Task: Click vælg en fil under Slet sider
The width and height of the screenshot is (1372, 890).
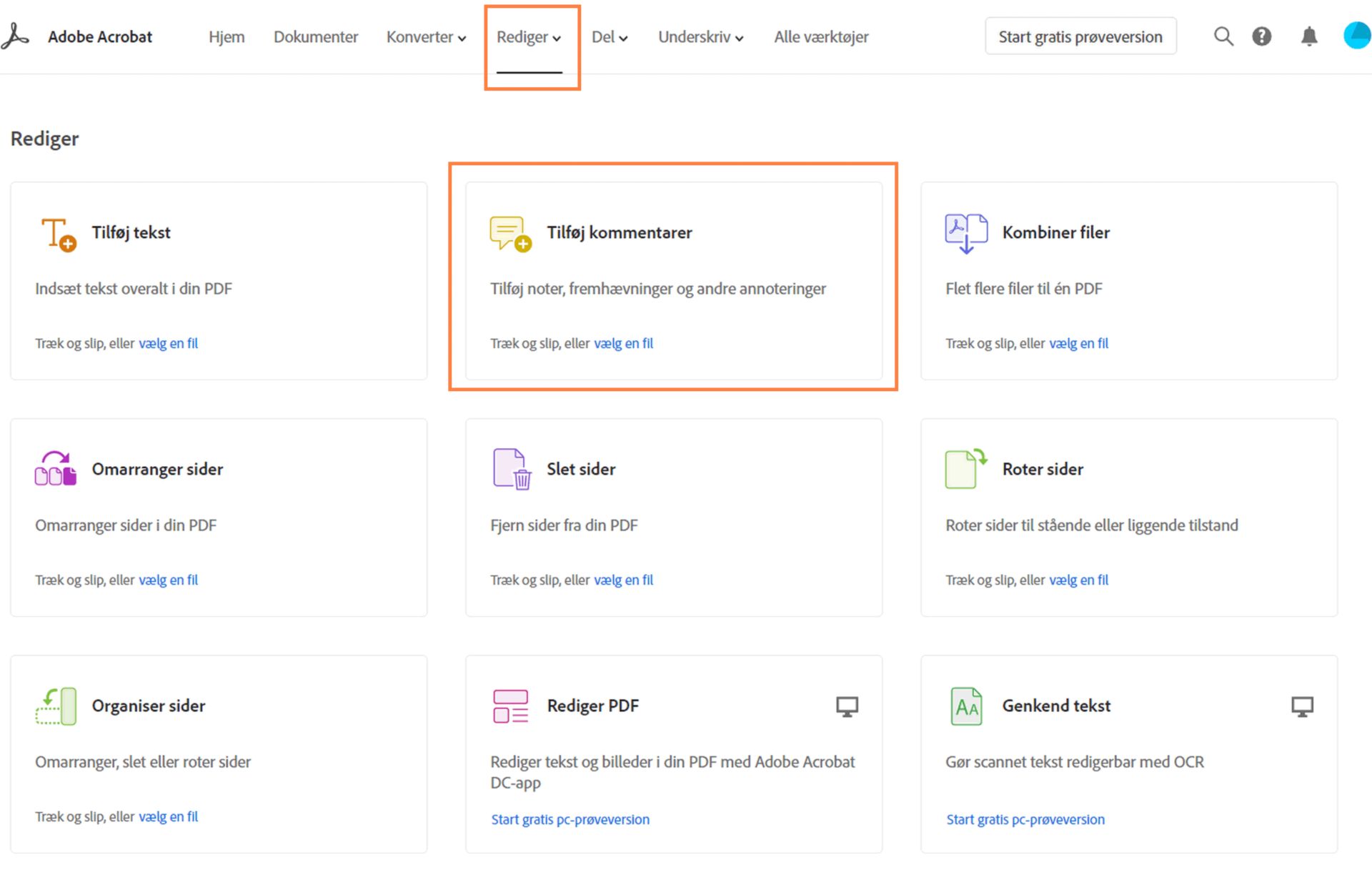Action: 623,580
